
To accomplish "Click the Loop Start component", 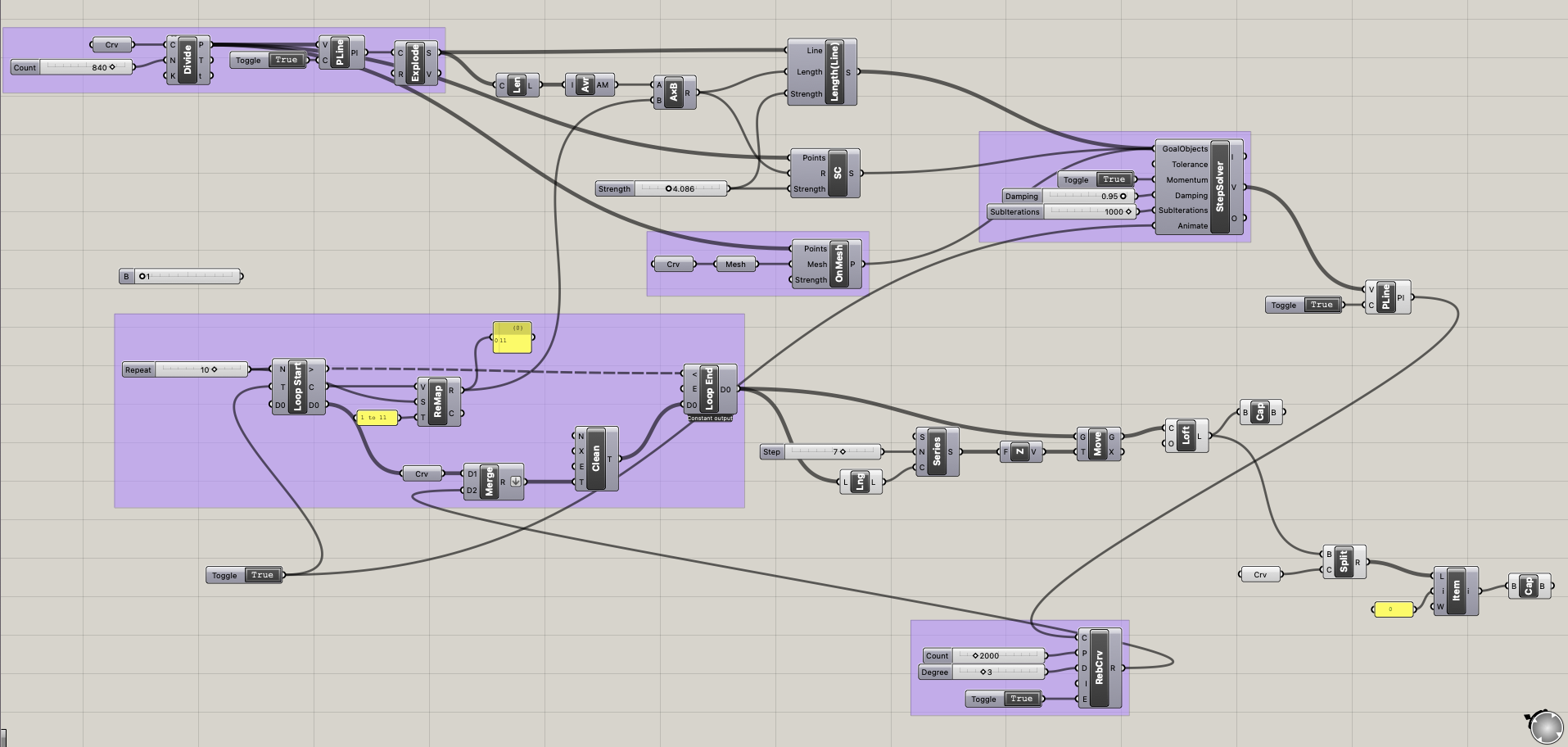I will 298,386.
